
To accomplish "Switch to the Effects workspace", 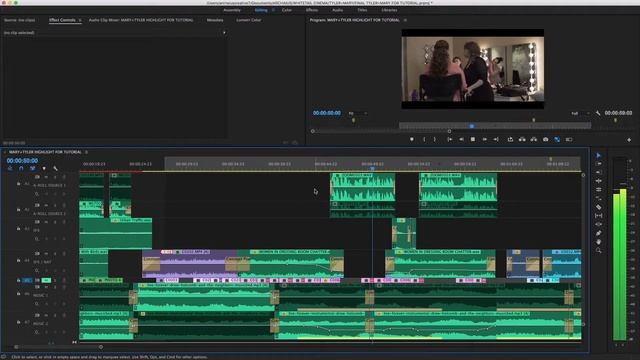I will (x=312, y=10).
